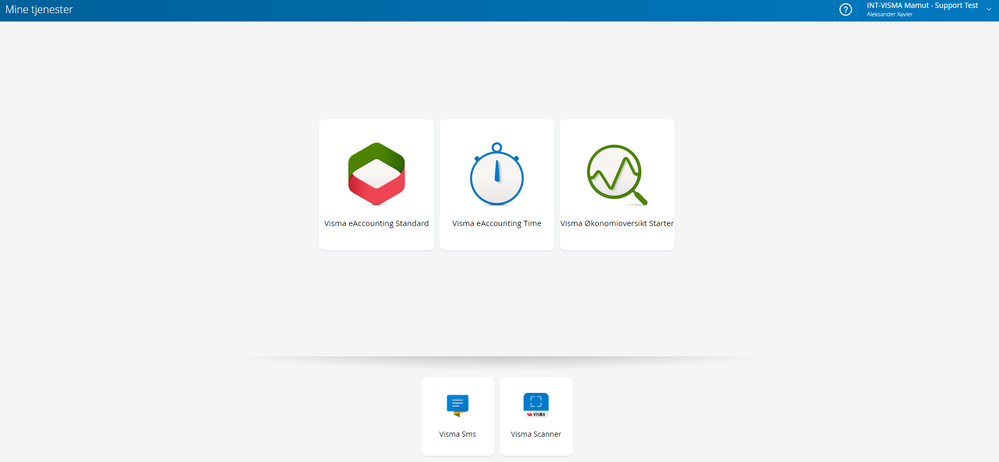Viewport: 999px width, 462px height.
Task: Click the Visma eAccounting Time label
Action: click(x=497, y=224)
